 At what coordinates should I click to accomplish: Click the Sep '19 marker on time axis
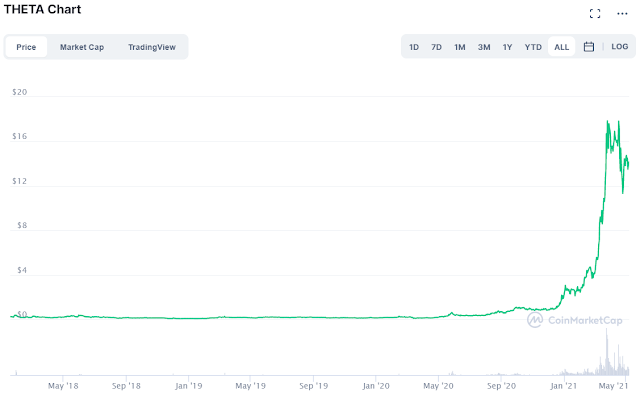click(x=313, y=386)
